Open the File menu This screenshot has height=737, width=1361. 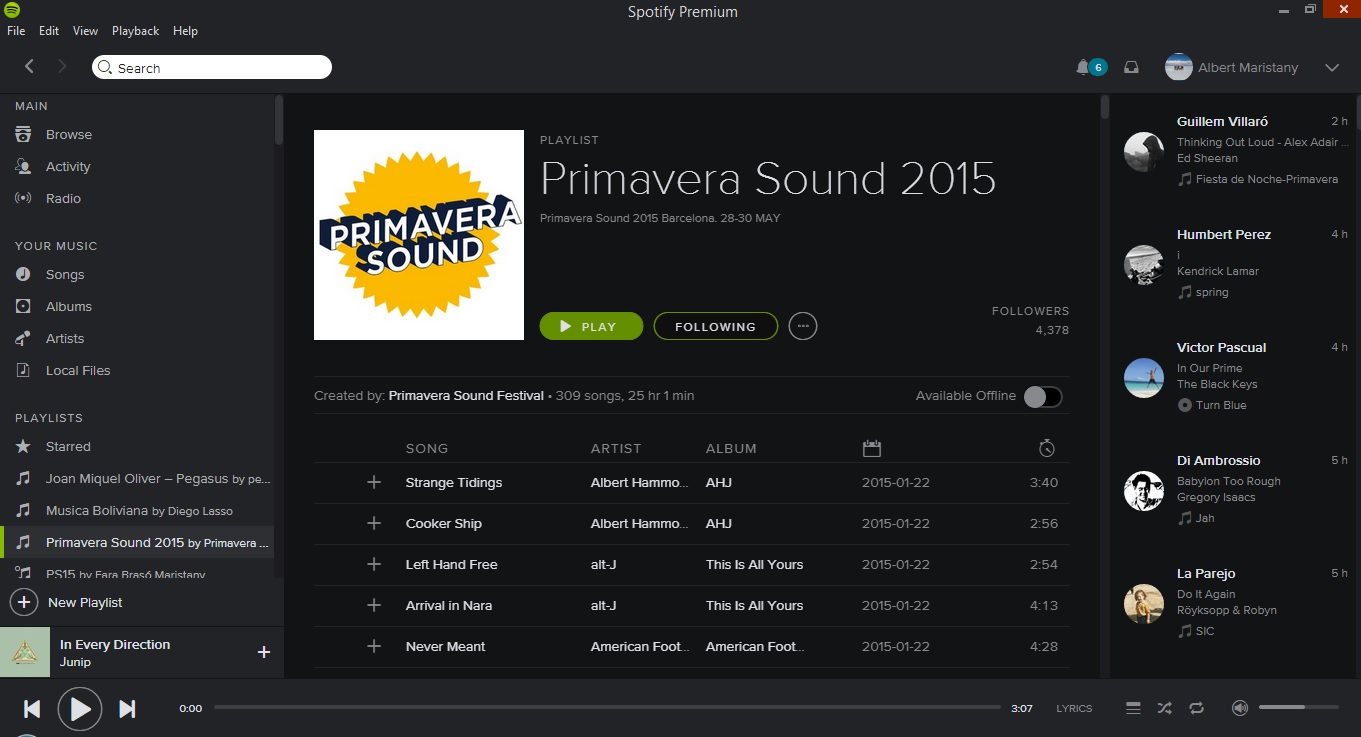coord(16,31)
